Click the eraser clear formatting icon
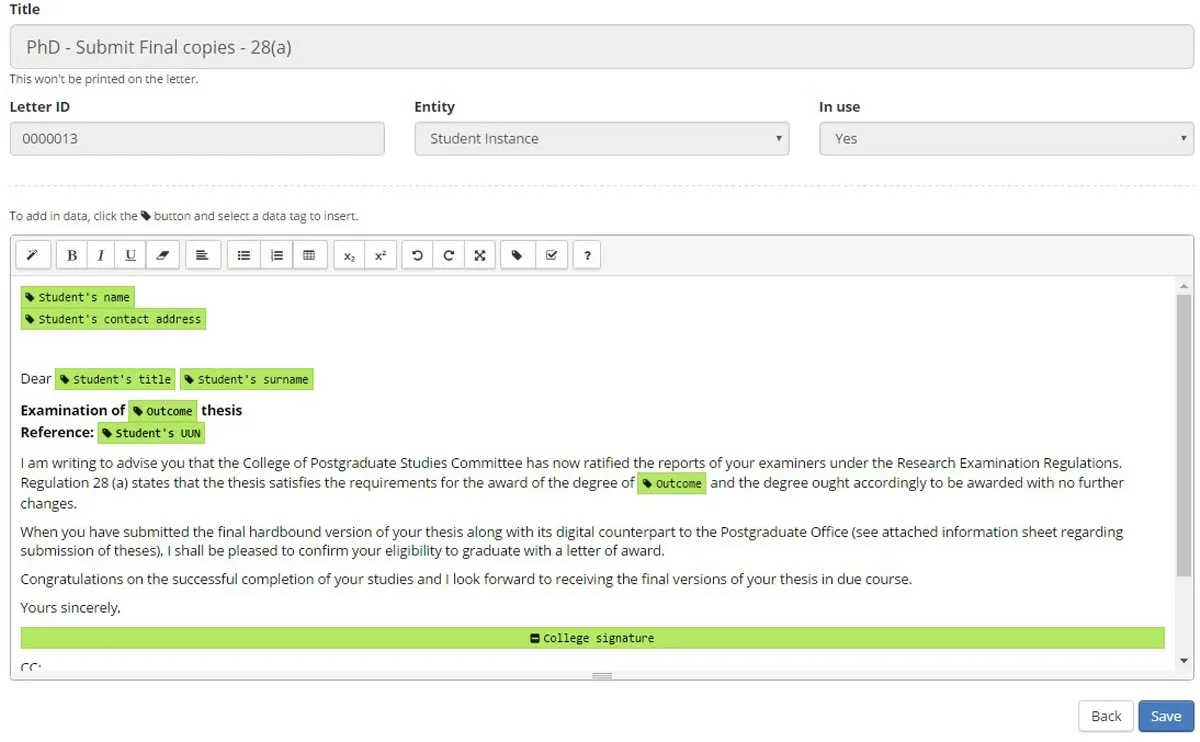Screen dimensions: 1200x742 point(162,256)
